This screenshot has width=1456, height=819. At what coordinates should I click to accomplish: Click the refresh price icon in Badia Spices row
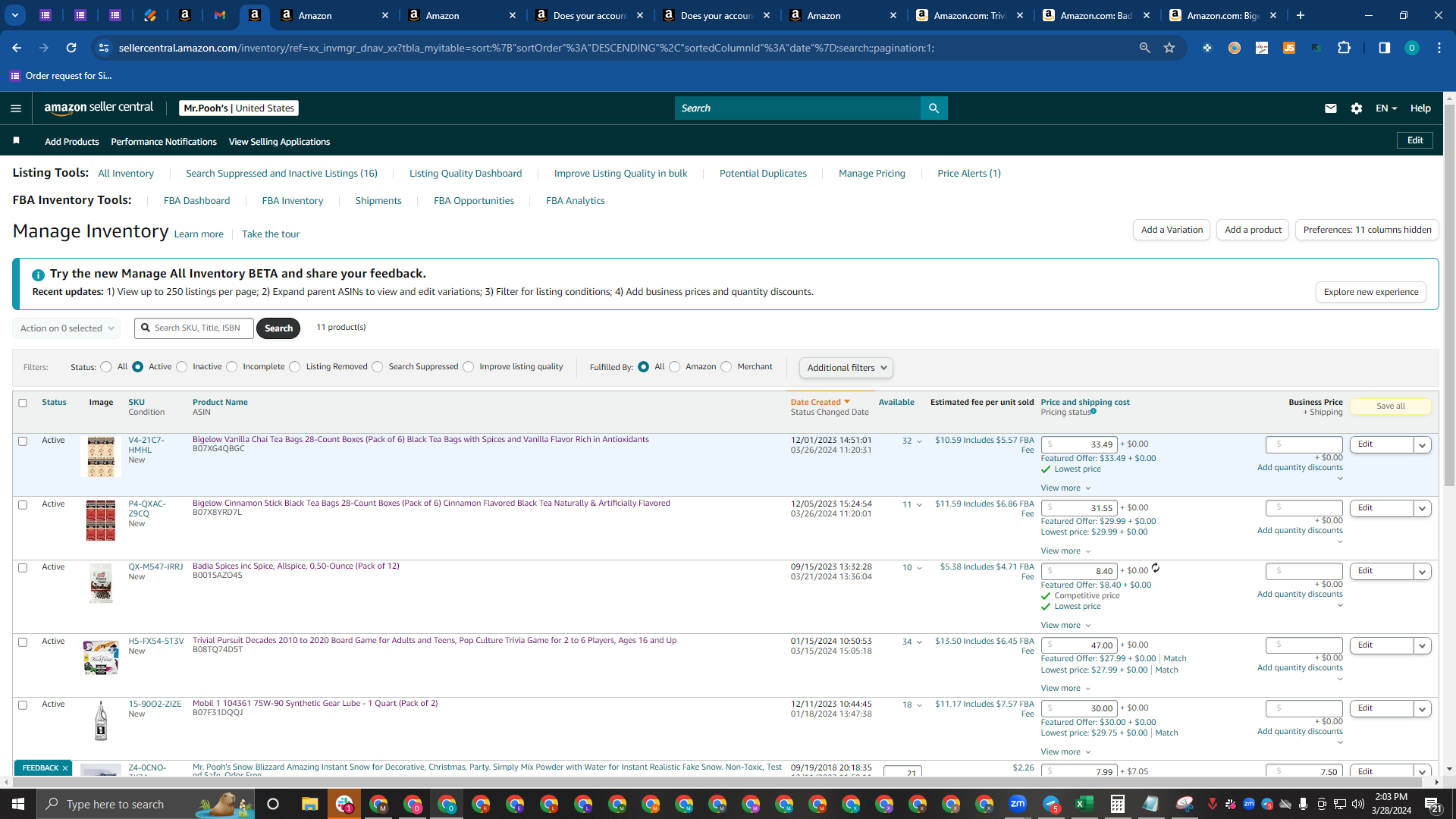[x=1156, y=568]
